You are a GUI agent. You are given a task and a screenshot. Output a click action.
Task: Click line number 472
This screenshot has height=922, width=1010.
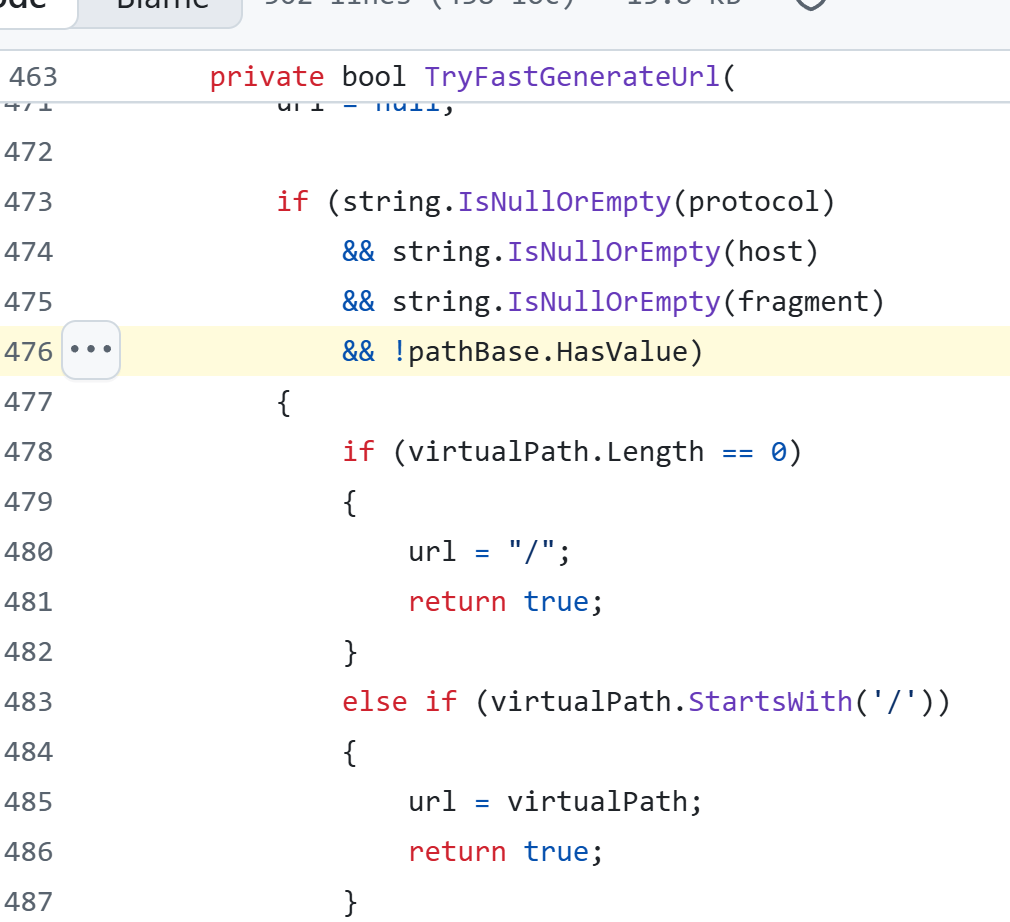28,153
